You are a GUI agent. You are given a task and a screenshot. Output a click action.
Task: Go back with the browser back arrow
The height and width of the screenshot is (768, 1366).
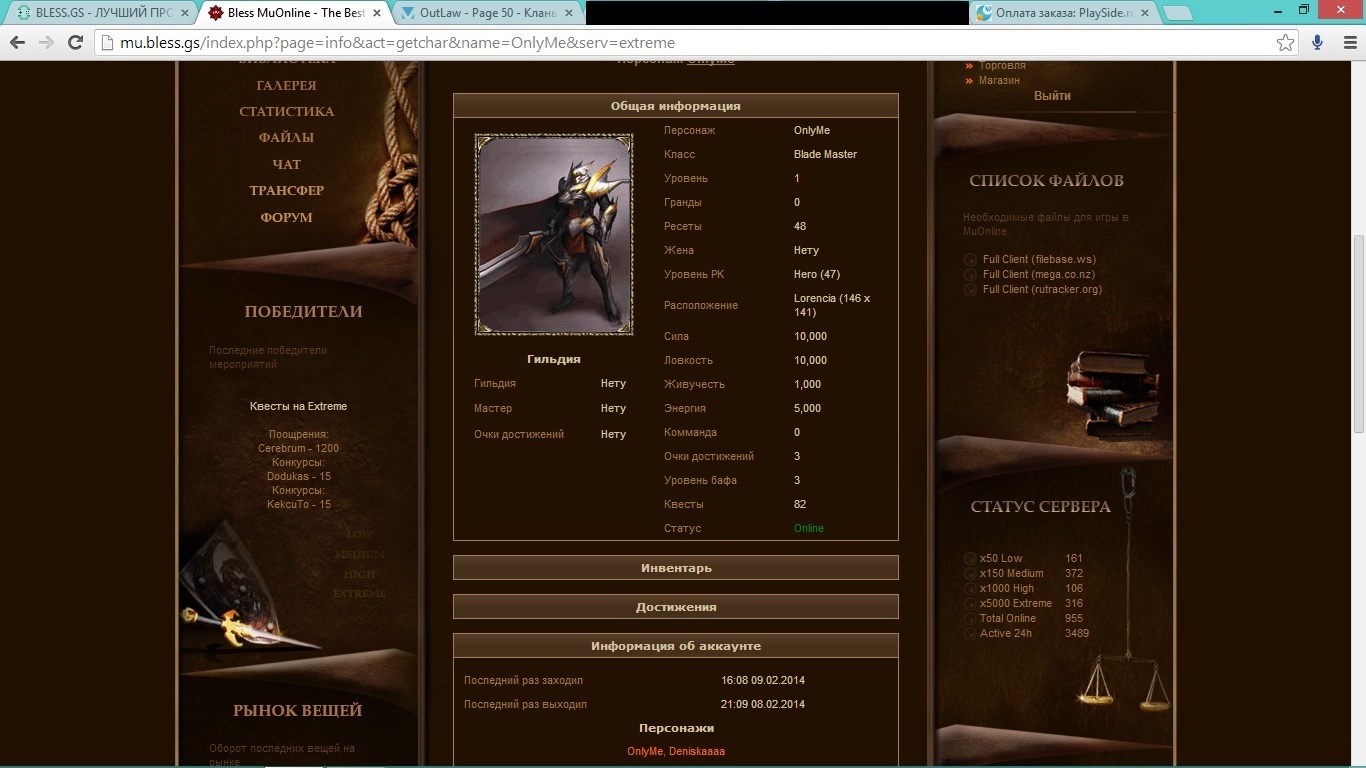(17, 43)
